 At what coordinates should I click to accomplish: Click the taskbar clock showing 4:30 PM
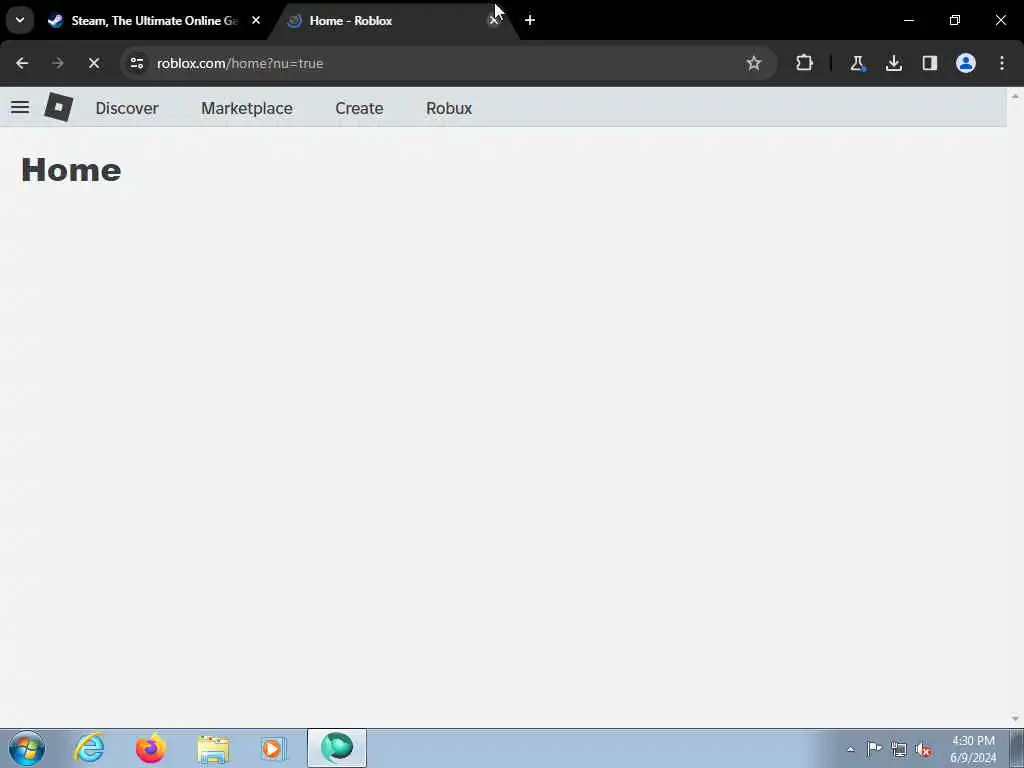tap(973, 749)
